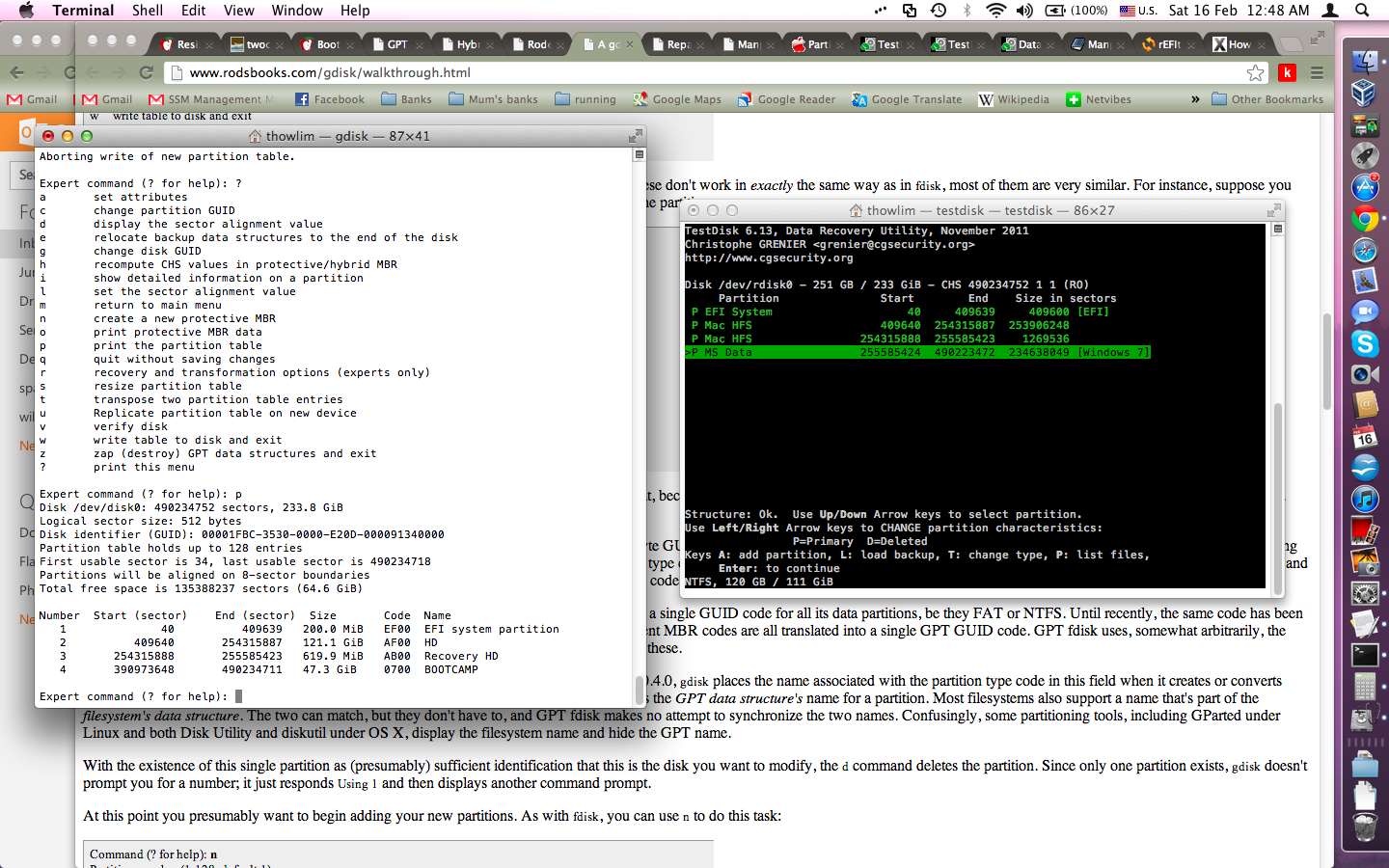The height and width of the screenshot is (868, 1389).
Task: Click the red k extension icon
Action: (x=1287, y=72)
